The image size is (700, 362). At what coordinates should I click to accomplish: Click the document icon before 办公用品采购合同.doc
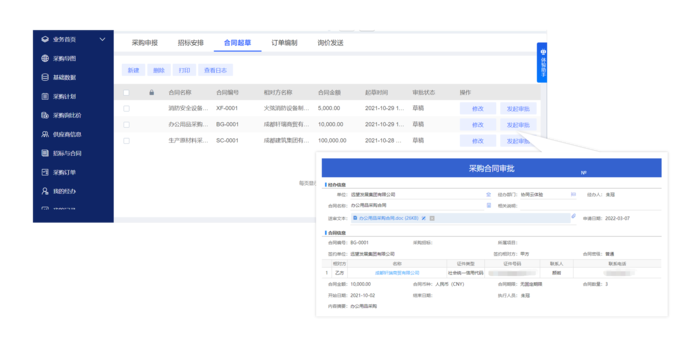(355, 218)
